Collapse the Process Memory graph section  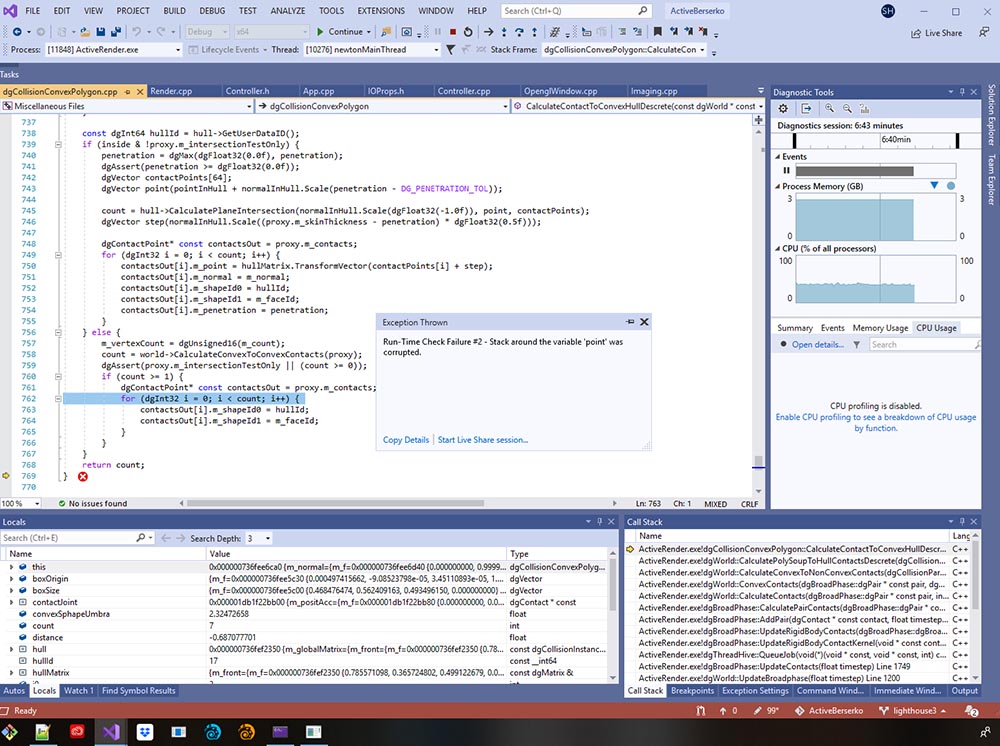779,186
